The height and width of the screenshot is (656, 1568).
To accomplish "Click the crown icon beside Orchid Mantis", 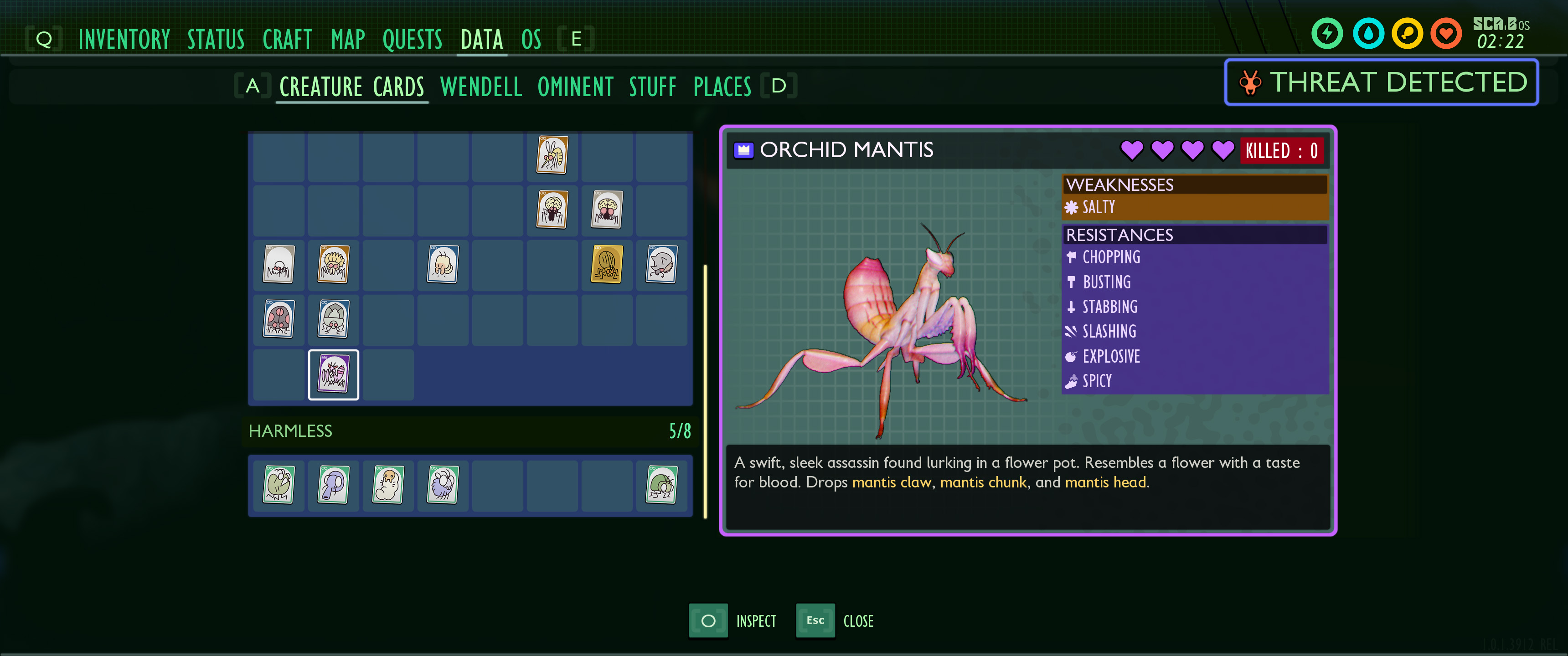I will (x=744, y=150).
